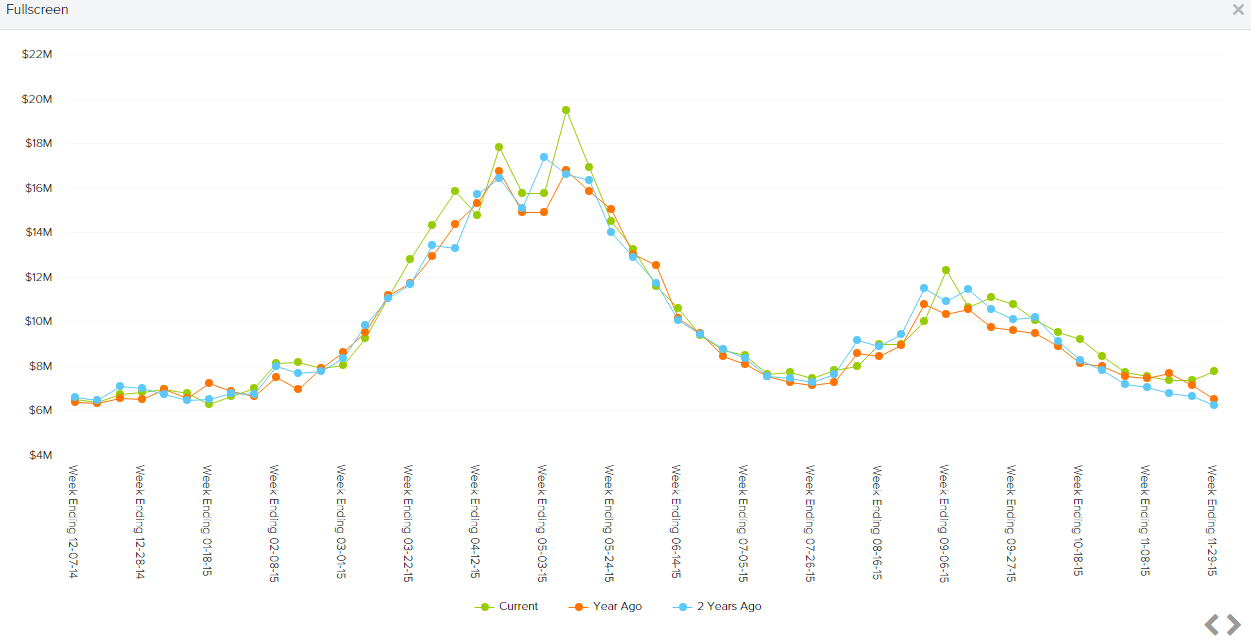
Task: Select the first green point above Week Ending 04-12-15
Action: [477, 214]
